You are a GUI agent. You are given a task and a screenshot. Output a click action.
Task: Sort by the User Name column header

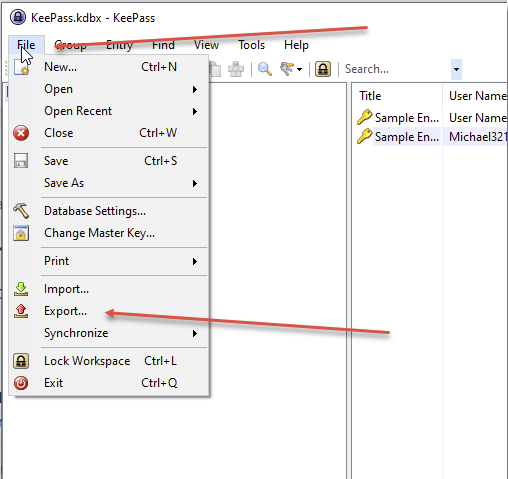(475, 96)
